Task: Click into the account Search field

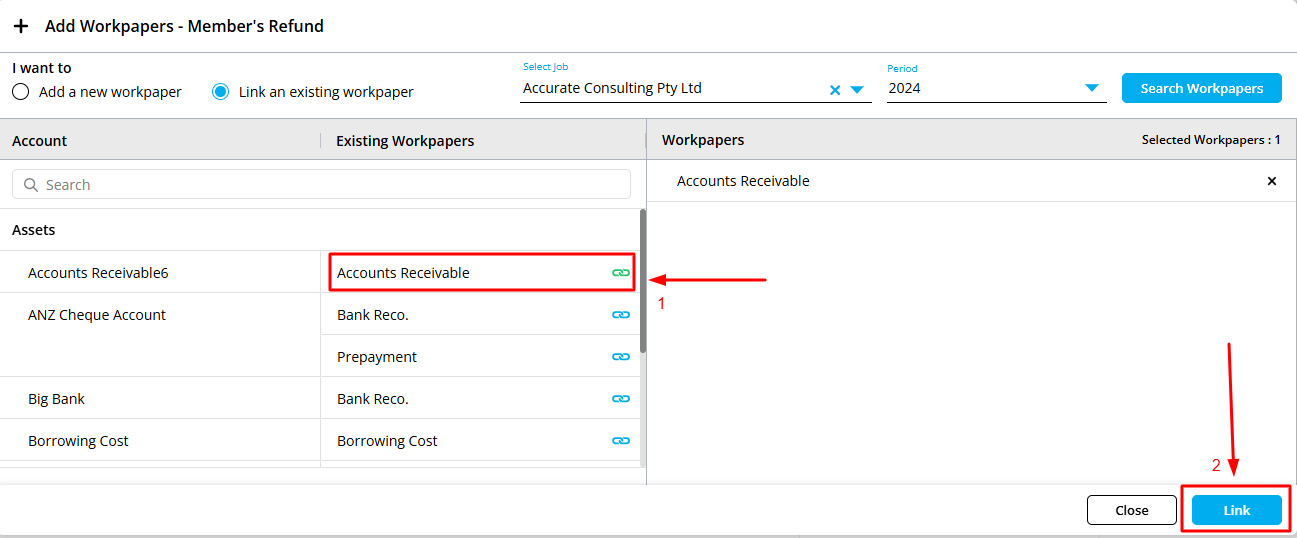Action: pyautogui.click(x=330, y=185)
